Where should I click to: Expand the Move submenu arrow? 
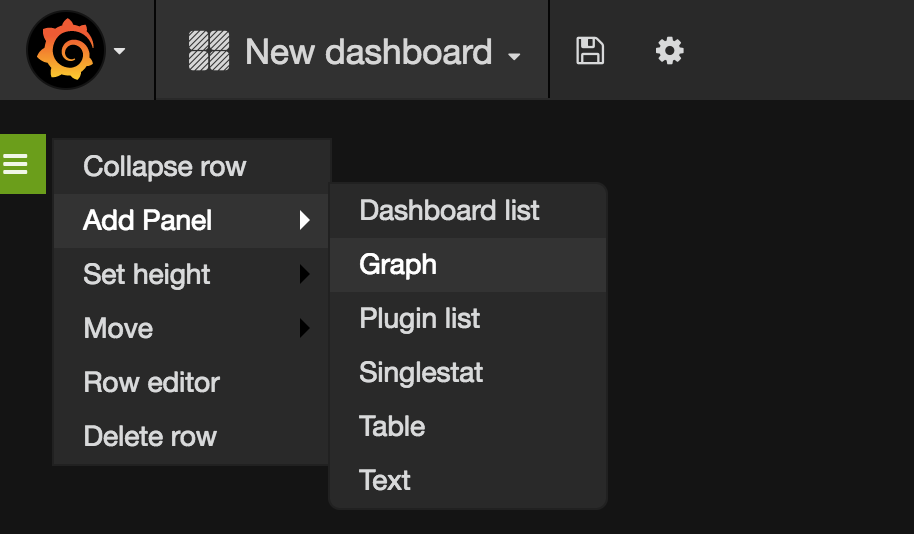pyautogui.click(x=304, y=328)
